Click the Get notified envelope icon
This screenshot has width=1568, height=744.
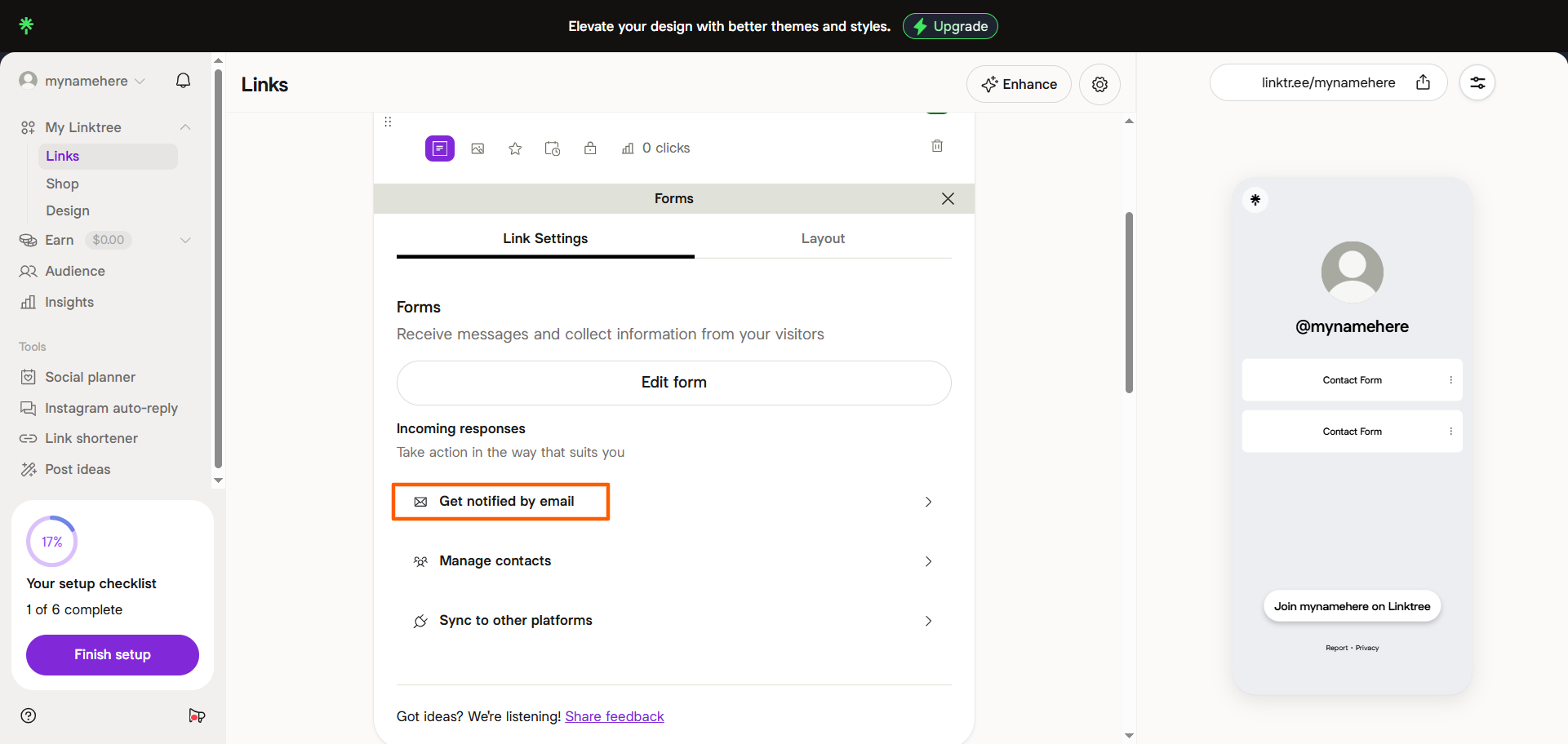[x=420, y=502]
